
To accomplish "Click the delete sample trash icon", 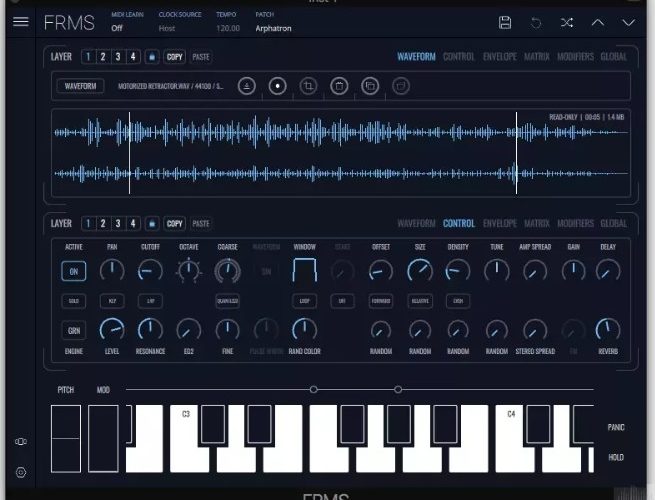I will pyautogui.click(x=339, y=86).
